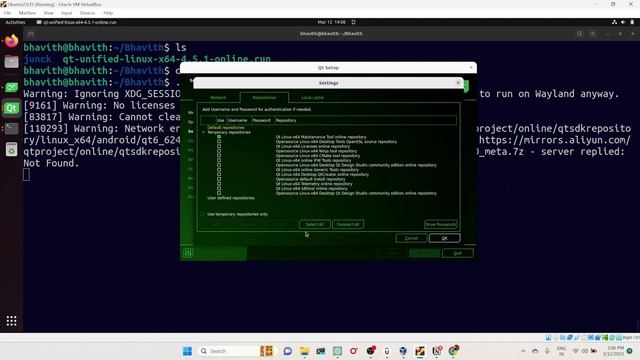The width and height of the screenshot is (640, 360).
Task: Open VirtualBox Machine menu
Action: coord(27,13)
